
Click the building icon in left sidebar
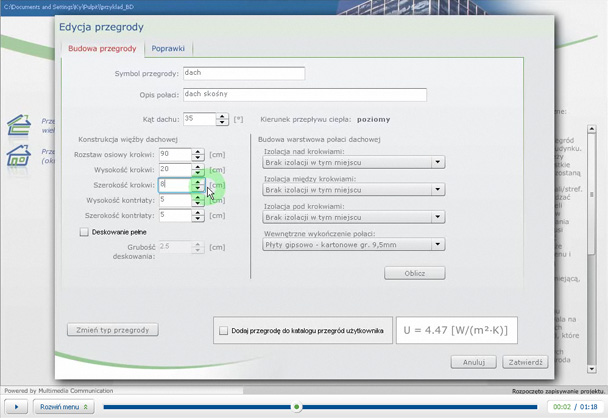[18, 124]
